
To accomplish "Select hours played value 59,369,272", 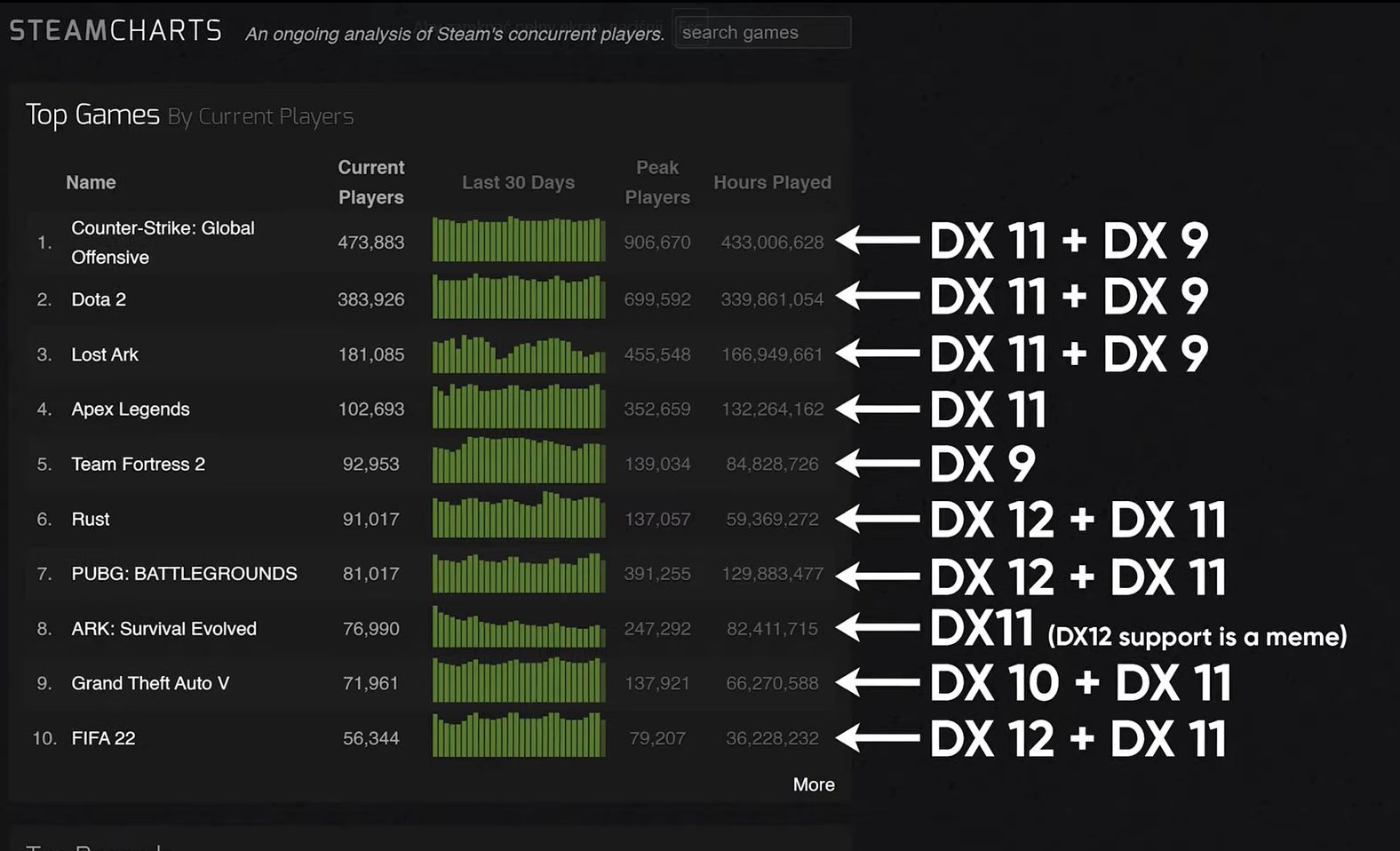I will (x=773, y=519).
